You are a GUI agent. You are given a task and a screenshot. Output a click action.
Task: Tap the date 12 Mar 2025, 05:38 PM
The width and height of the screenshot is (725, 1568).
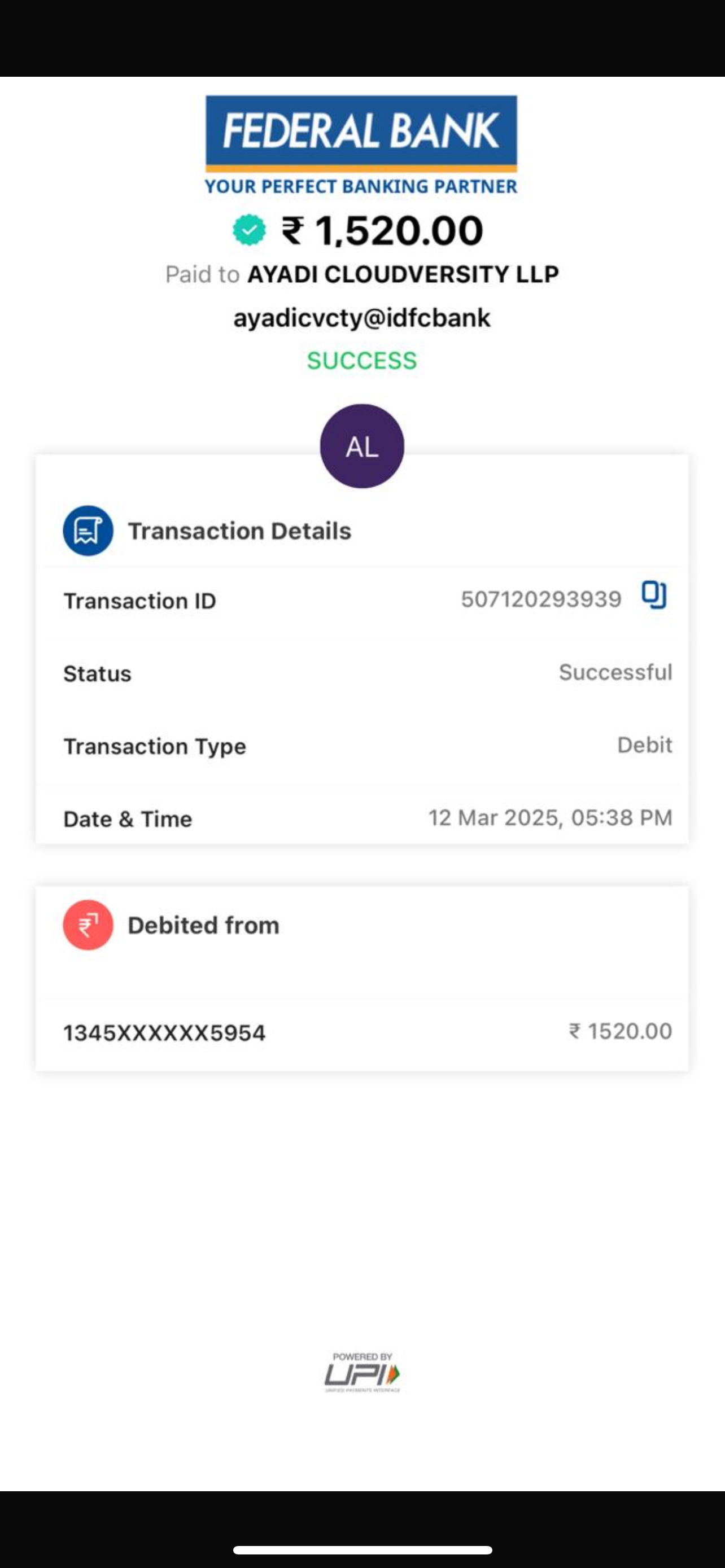(x=550, y=817)
